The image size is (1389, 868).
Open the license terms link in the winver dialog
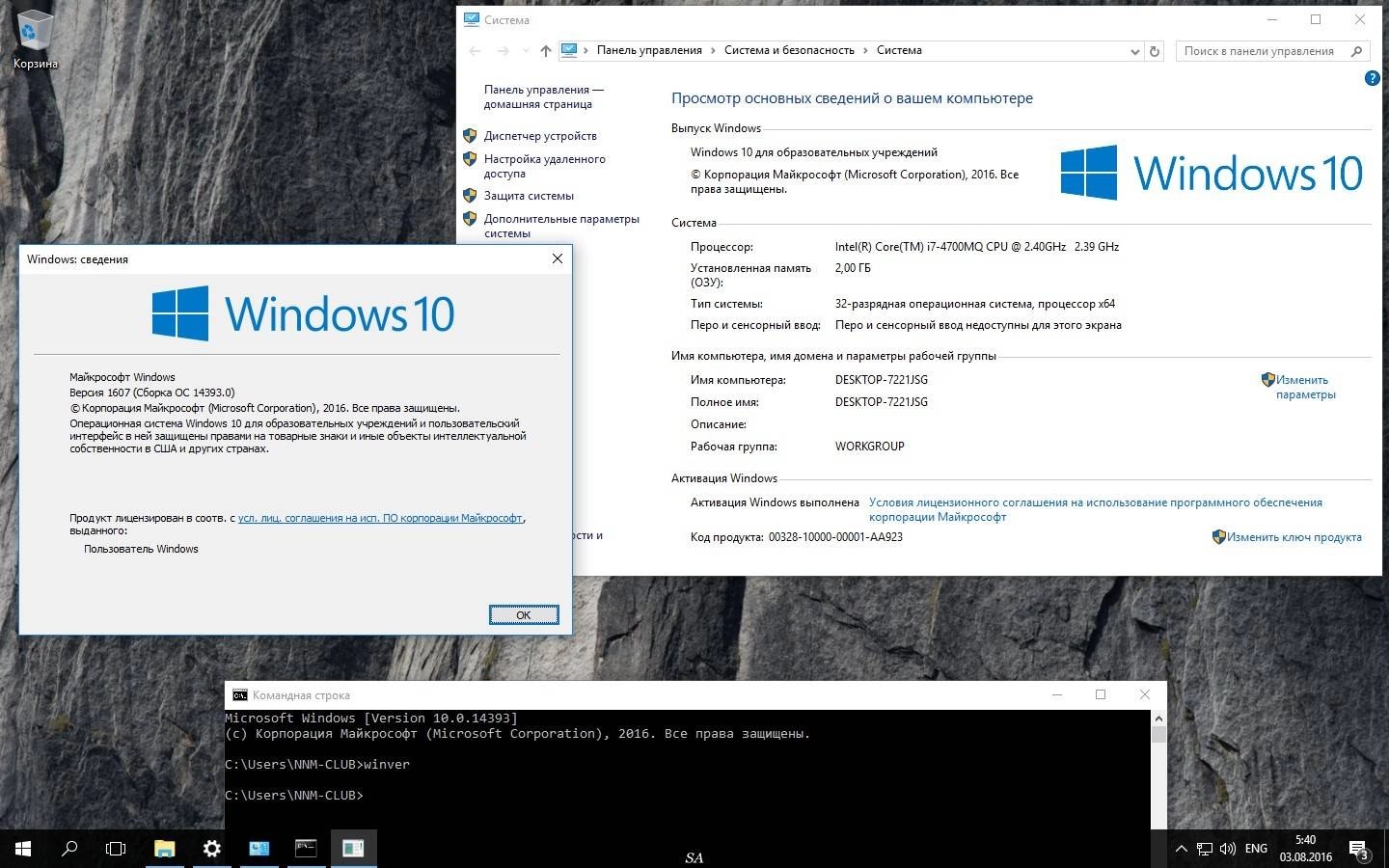[x=380, y=518]
